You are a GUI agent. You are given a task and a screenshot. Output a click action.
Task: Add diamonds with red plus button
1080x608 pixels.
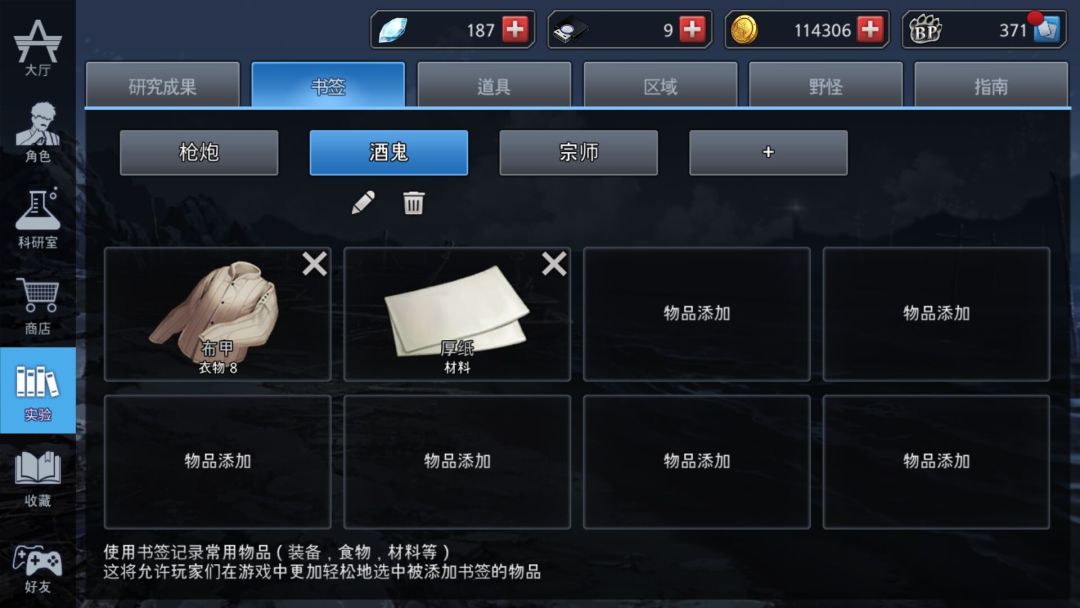tap(515, 30)
